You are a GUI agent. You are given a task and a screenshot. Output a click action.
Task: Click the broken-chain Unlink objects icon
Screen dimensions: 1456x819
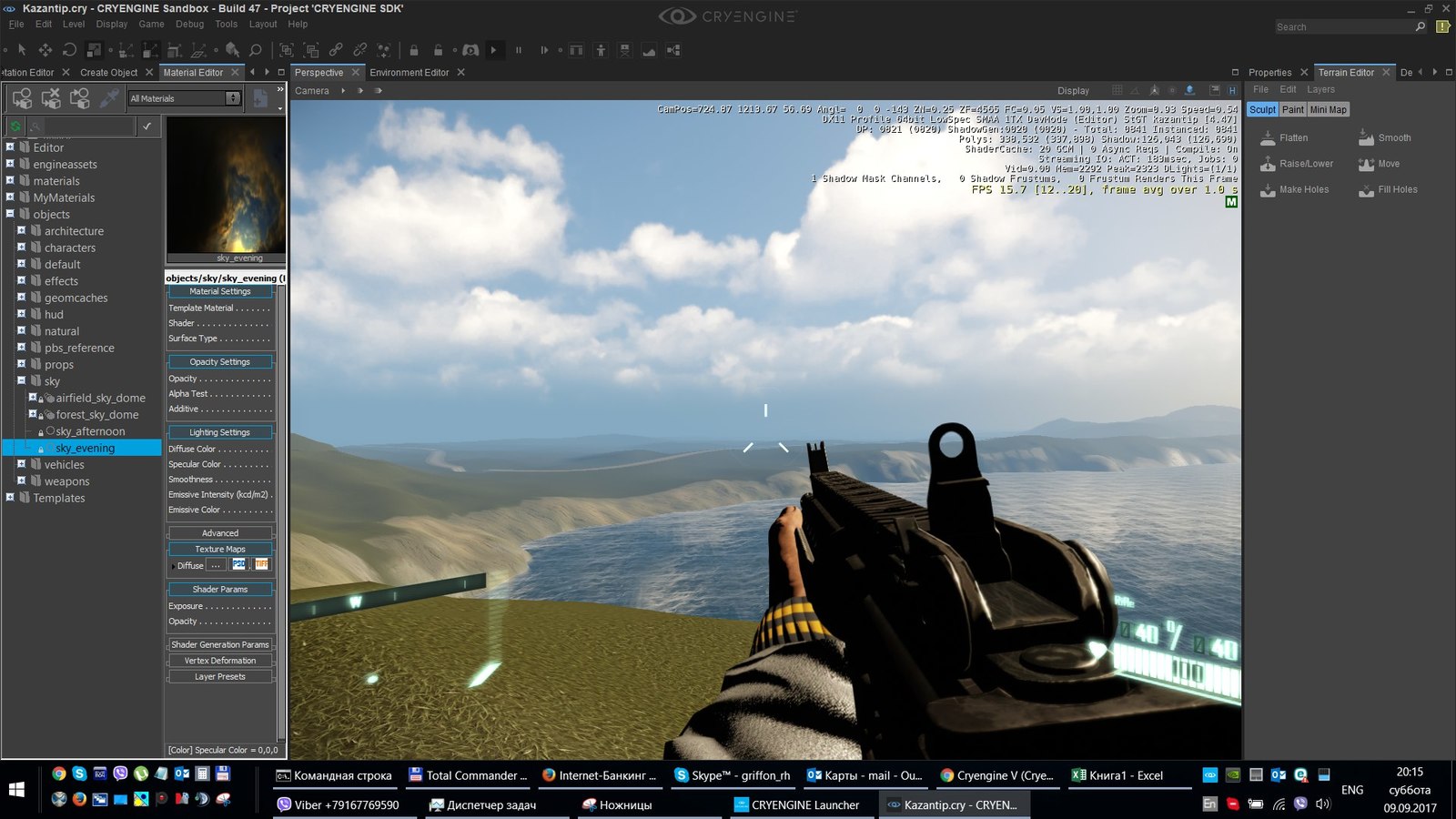coord(360,50)
